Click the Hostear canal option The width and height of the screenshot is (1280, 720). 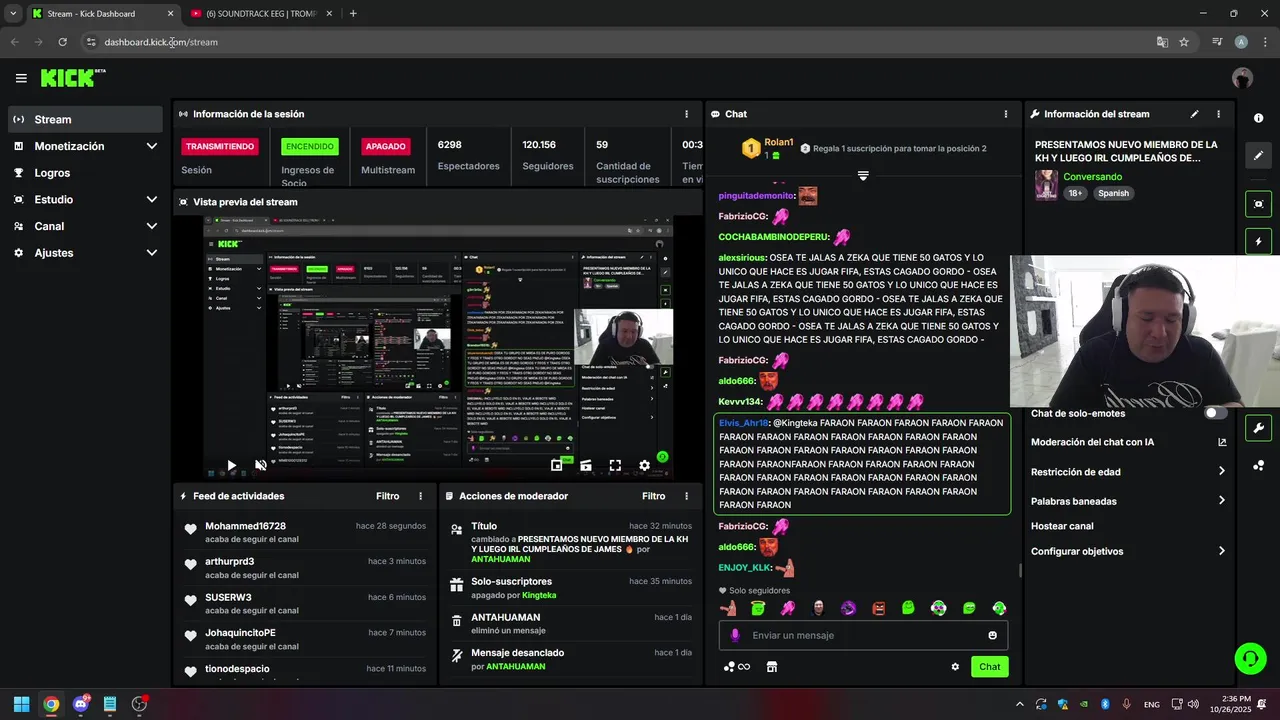(1062, 526)
